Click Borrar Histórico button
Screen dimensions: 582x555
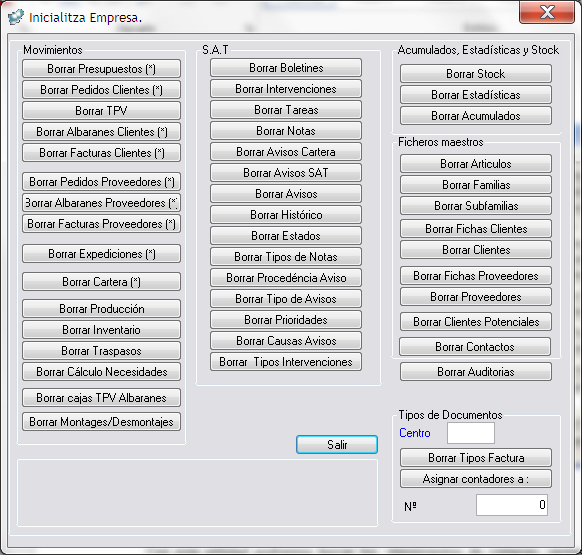286,215
